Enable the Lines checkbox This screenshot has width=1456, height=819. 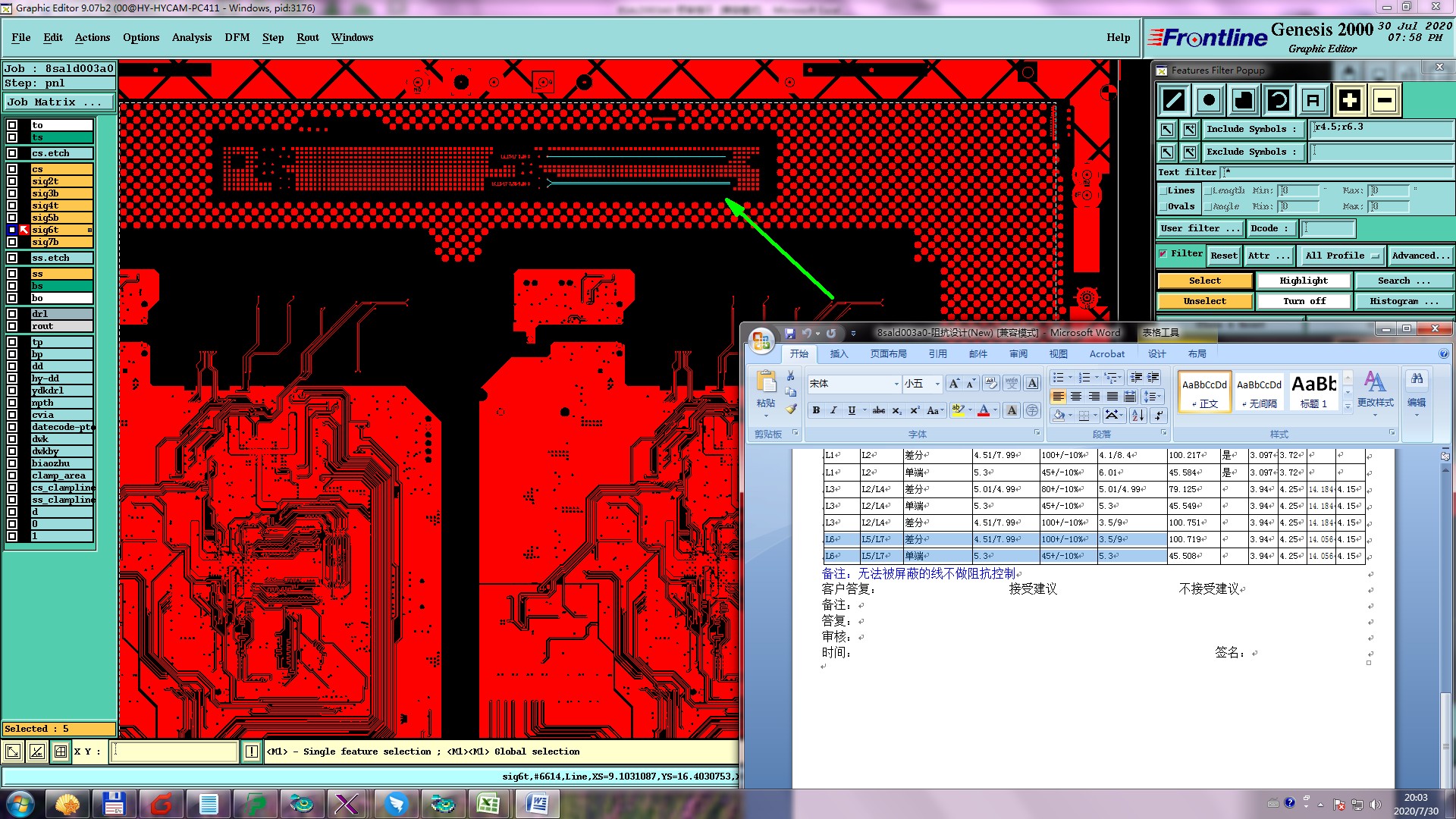click(1163, 191)
